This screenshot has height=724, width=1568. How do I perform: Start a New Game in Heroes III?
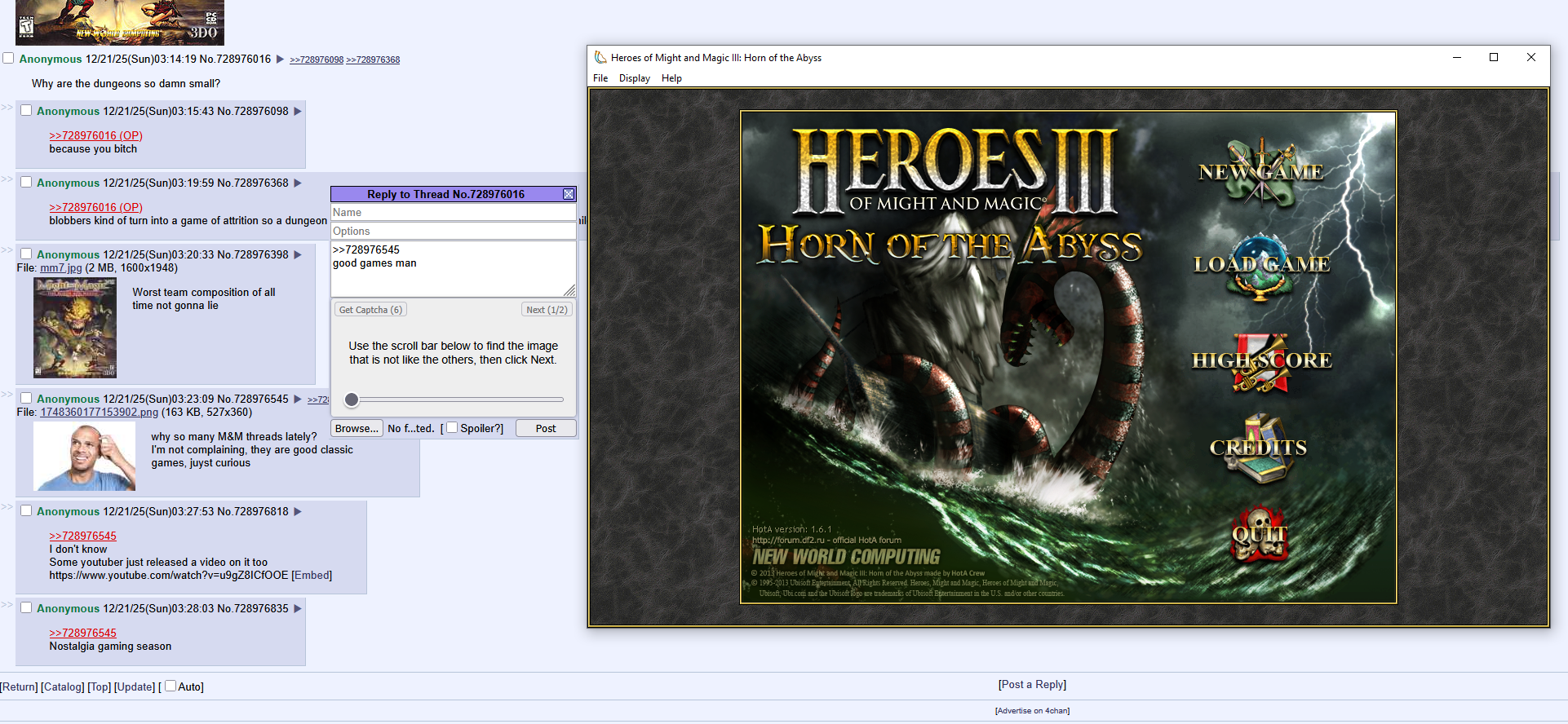[x=1261, y=172]
